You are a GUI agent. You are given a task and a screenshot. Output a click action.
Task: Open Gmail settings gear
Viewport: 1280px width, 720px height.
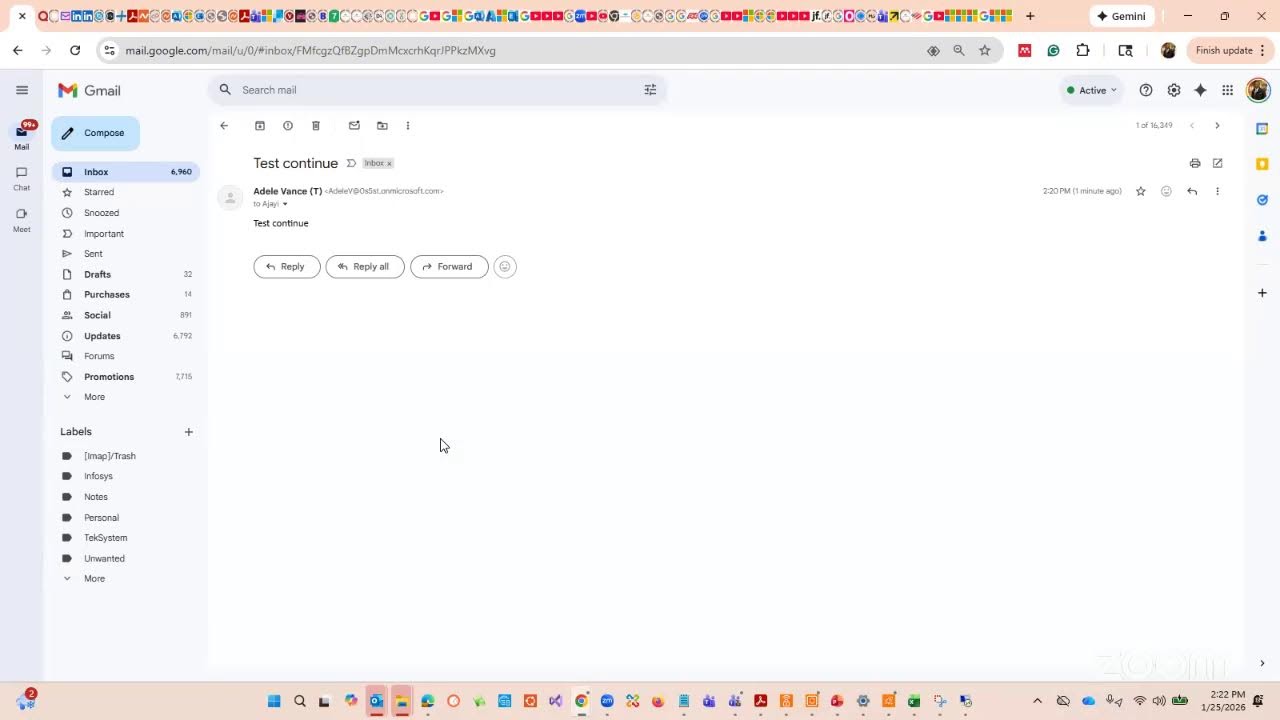tap(1174, 90)
